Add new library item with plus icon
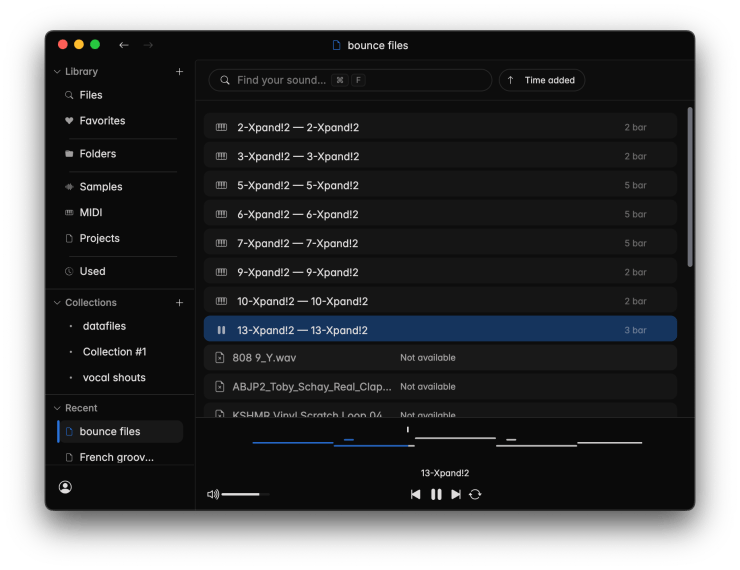The width and height of the screenshot is (740, 570). (179, 71)
